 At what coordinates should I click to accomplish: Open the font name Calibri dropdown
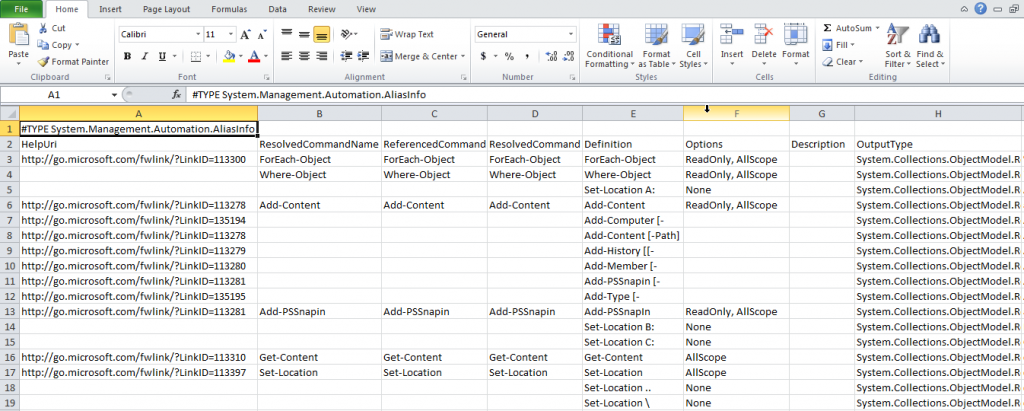tap(199, 35)
